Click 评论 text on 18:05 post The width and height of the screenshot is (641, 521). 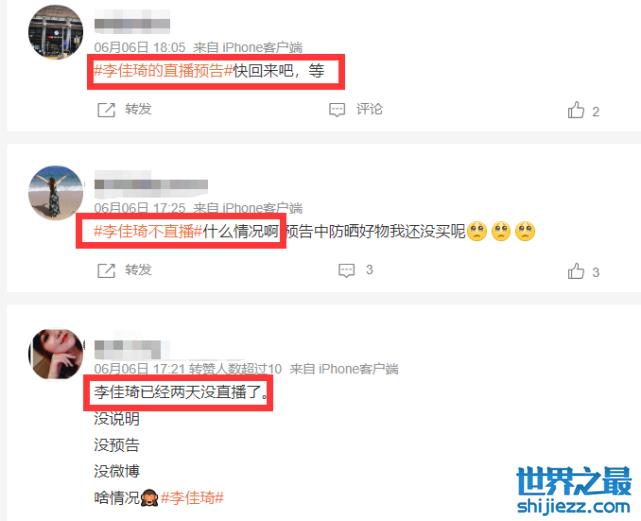[x=369, y=109]
